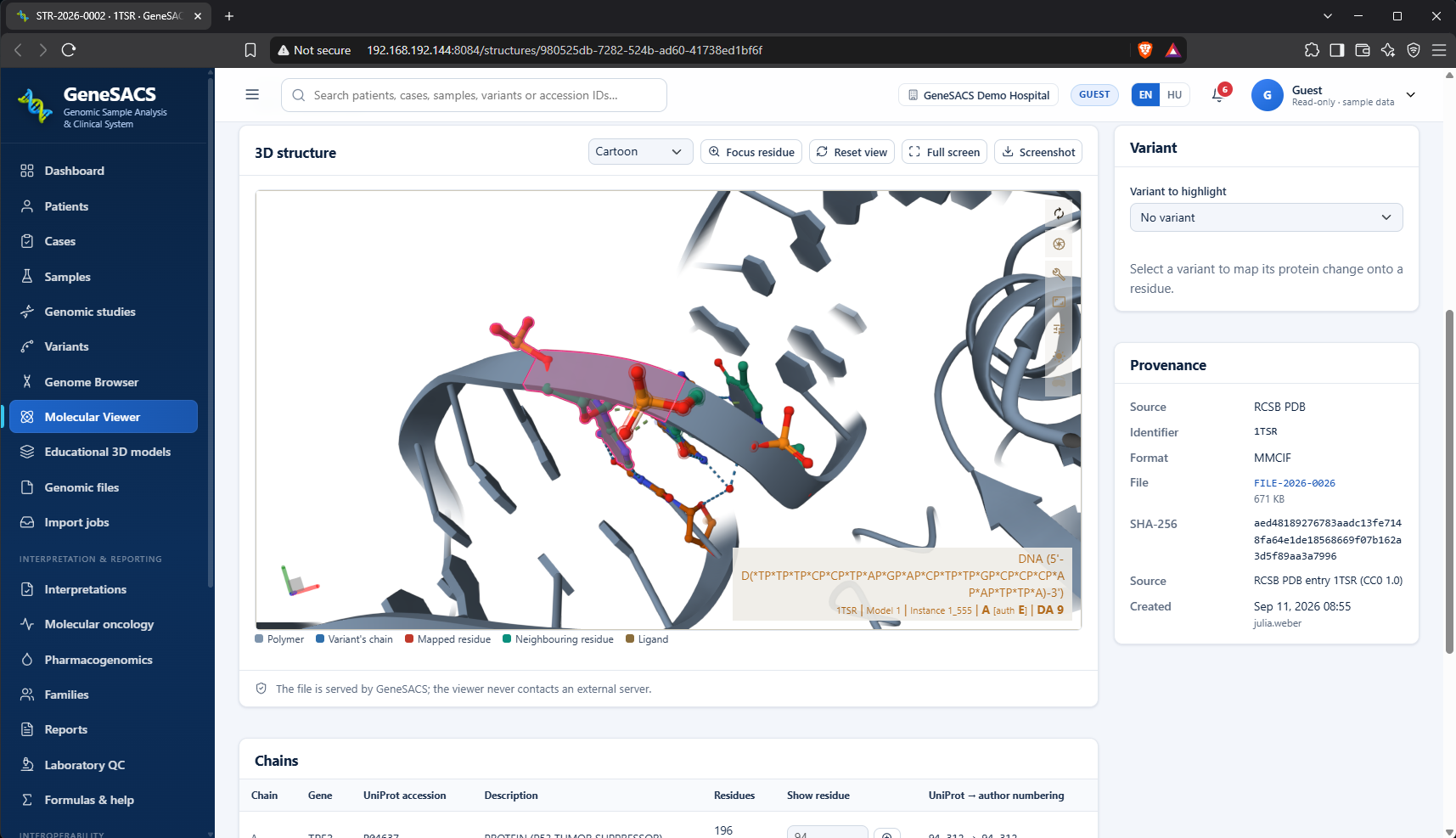Open viewer settings sliders icon
Screen dimensions: 1456x838
tap(1059, 329)
